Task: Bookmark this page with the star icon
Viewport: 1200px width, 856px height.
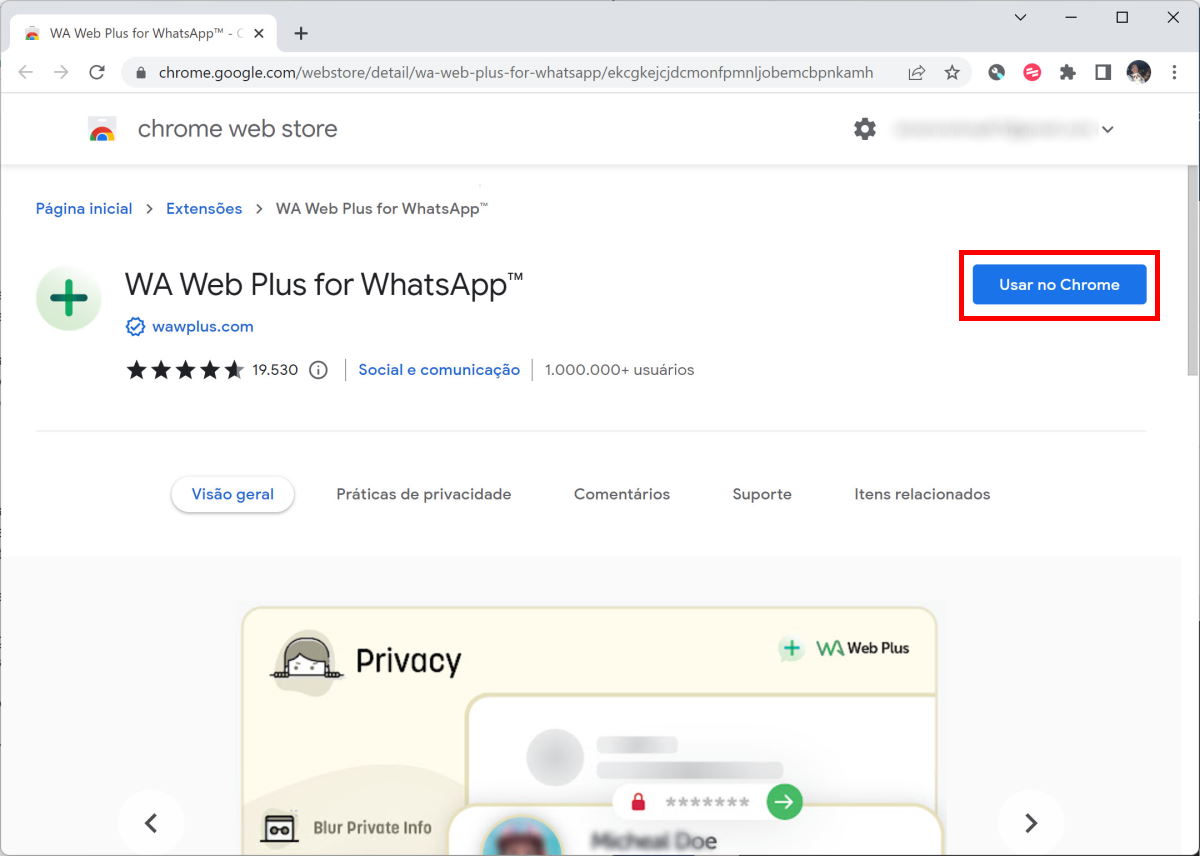Action: click(952, 73)
